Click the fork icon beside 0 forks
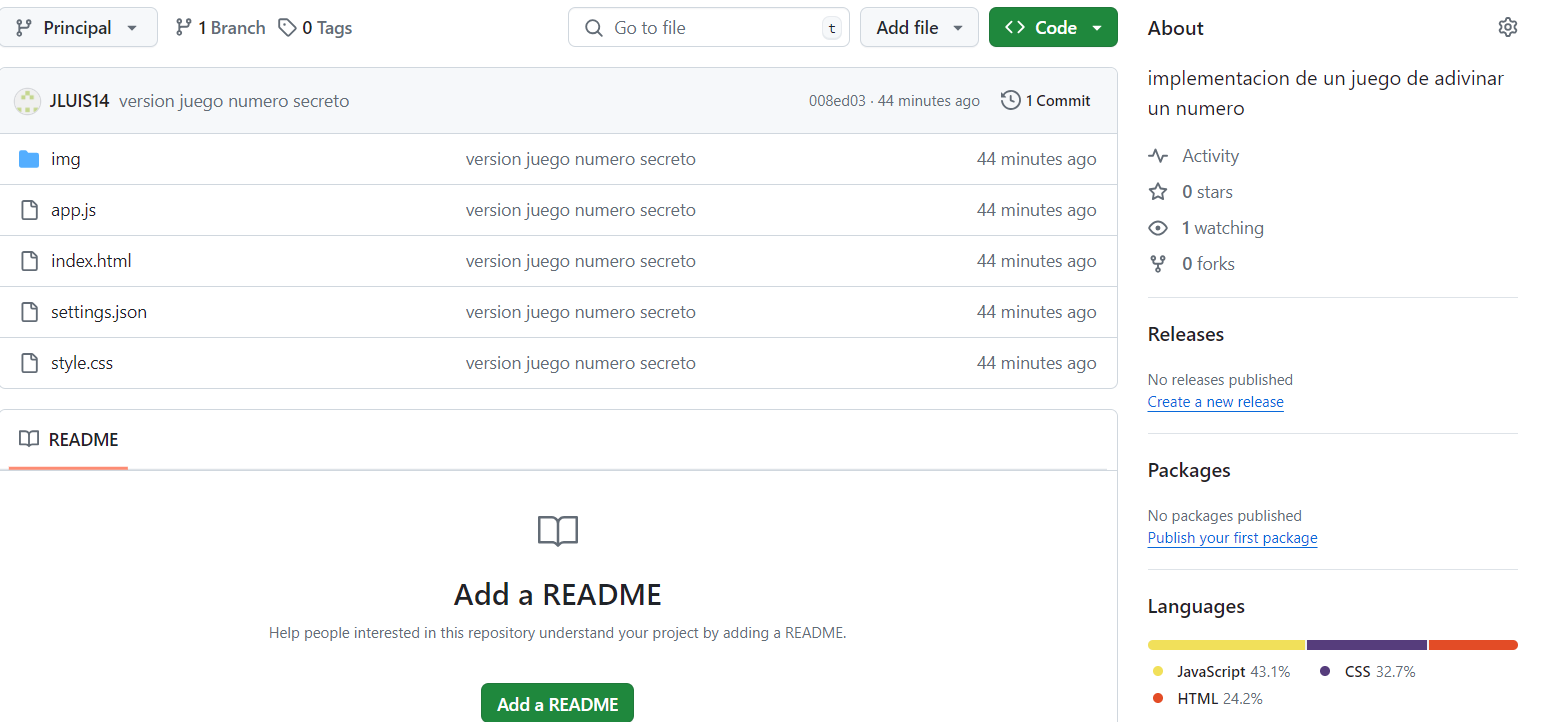 click(1158, 264)
